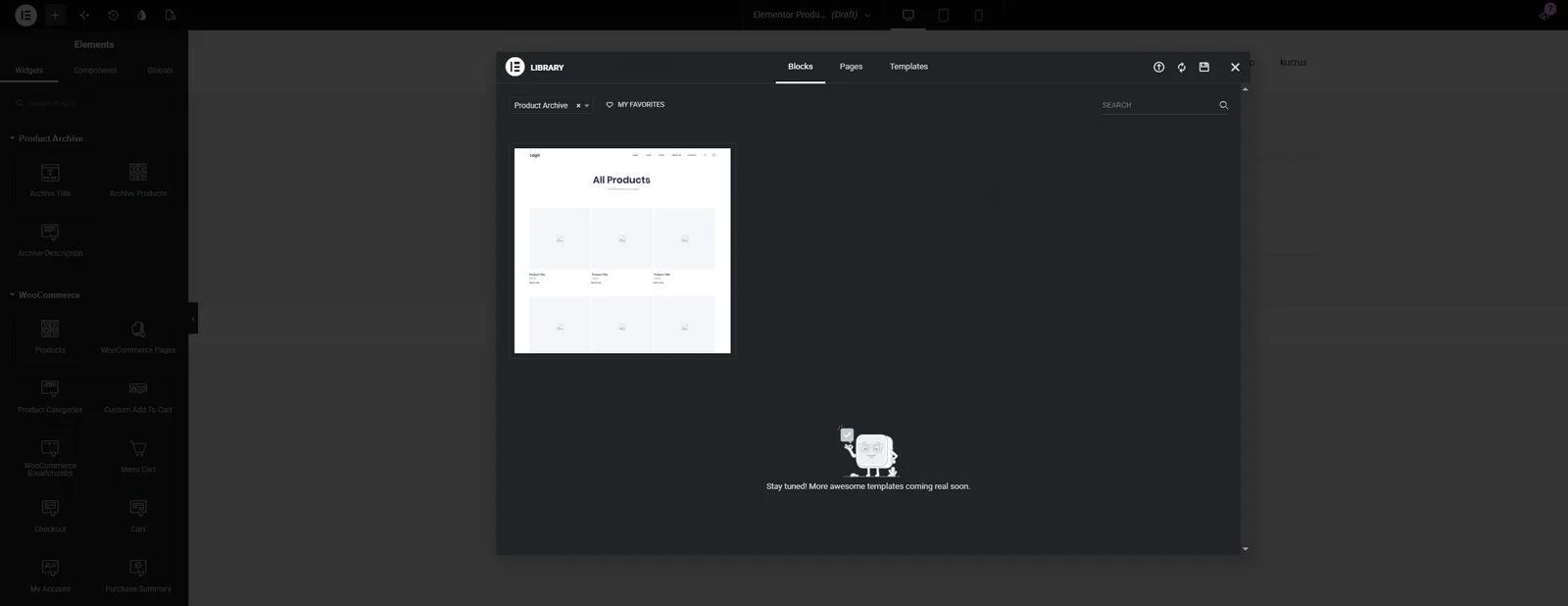Click the Library logo icon in modal
This screenshot has height=606, width=1568.
coord(514,67)
